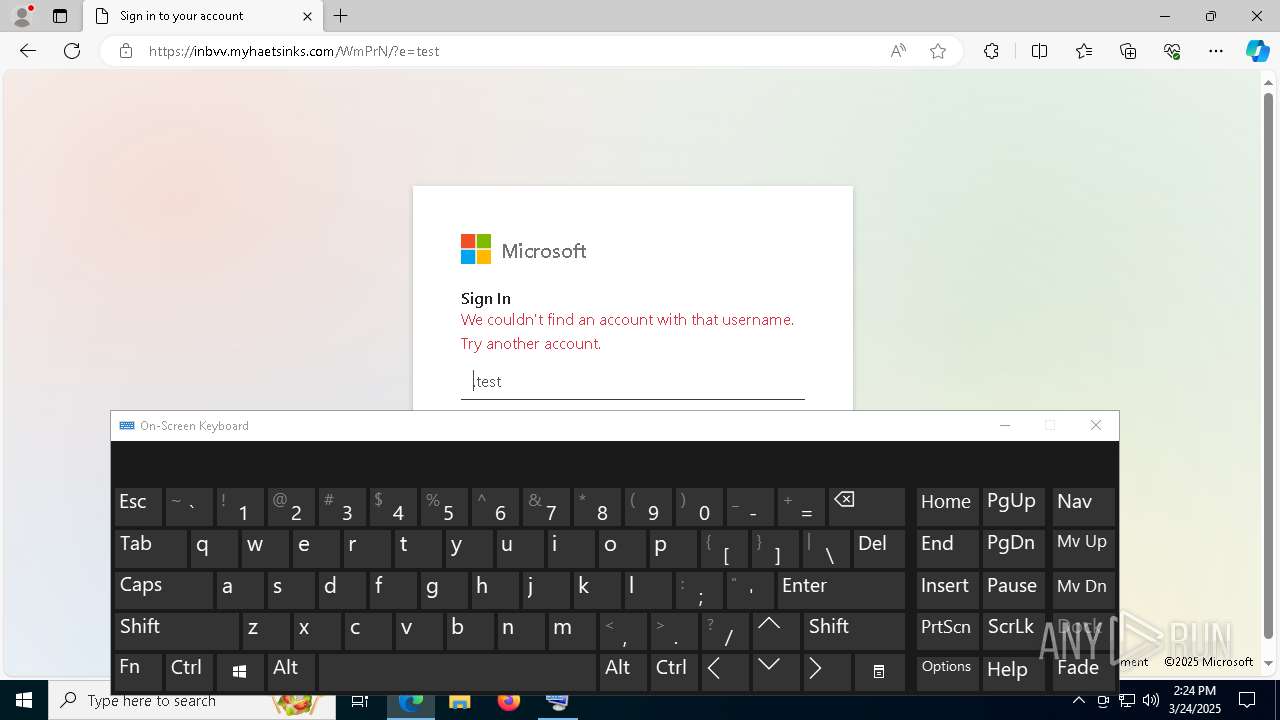Image resolution: width=1280 pixels, height=720 pixels.
Task: Toggle the Fn key
Action: (137, 672)
